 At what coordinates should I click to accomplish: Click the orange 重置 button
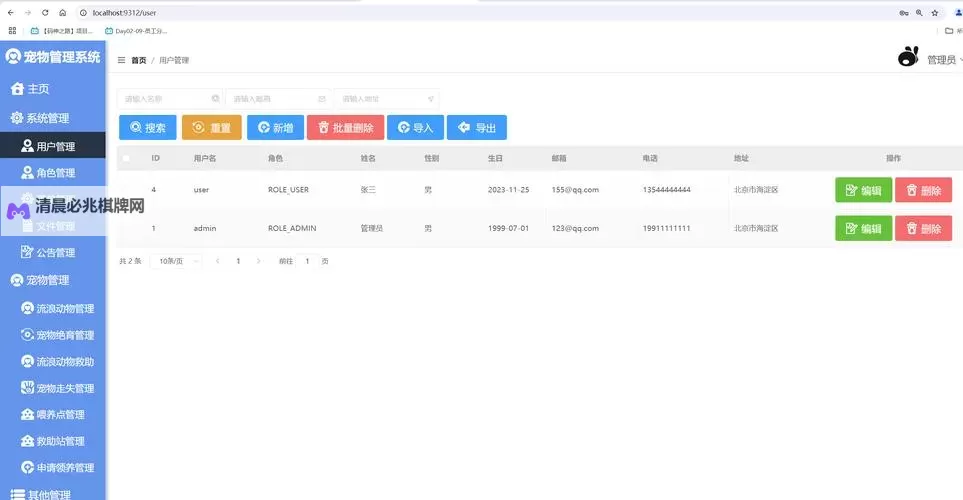(212, 127)
